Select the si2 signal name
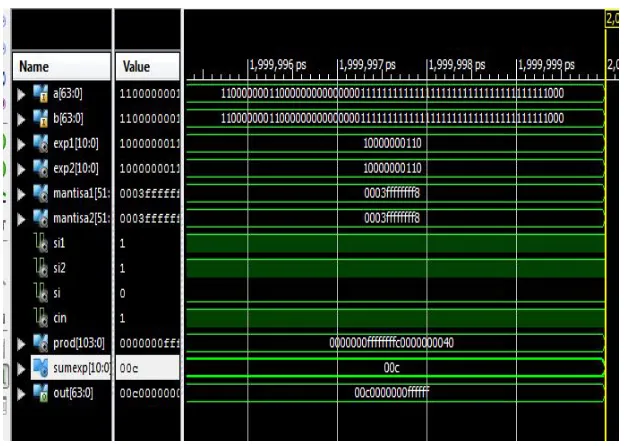The image size is (624, 446). pos(59,268)
